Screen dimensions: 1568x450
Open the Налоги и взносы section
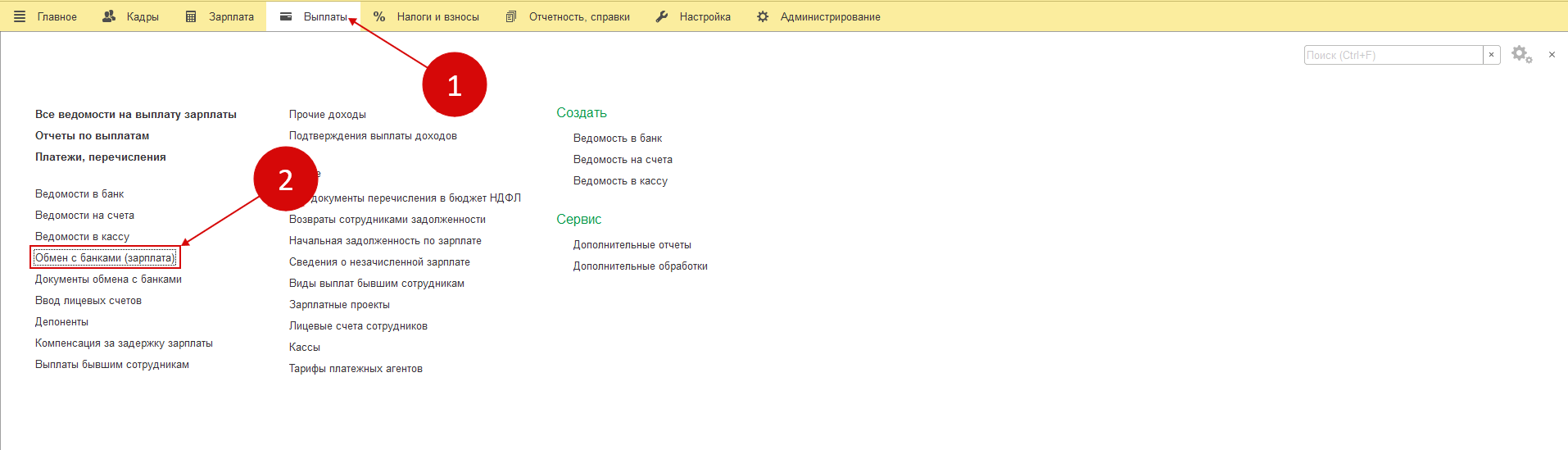[x=426, y=16]
